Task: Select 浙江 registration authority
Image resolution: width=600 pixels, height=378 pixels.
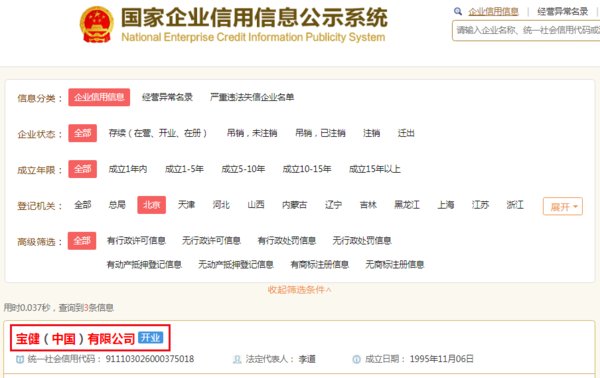Action: (x=515, y=205)
